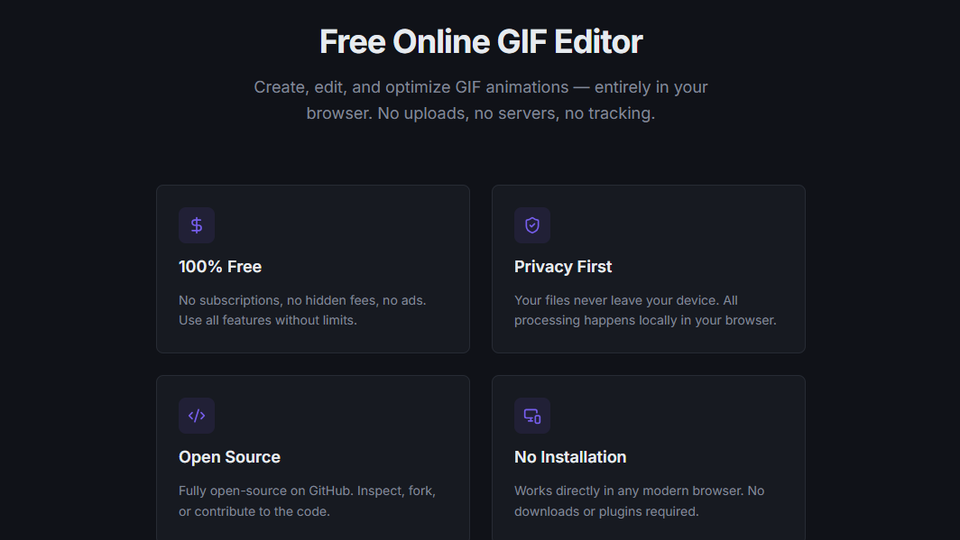The width and height of the screenshot is (960, 540).
Task: Click "No uploads, no servers, no tracking" line
Action: coord(515,114)
